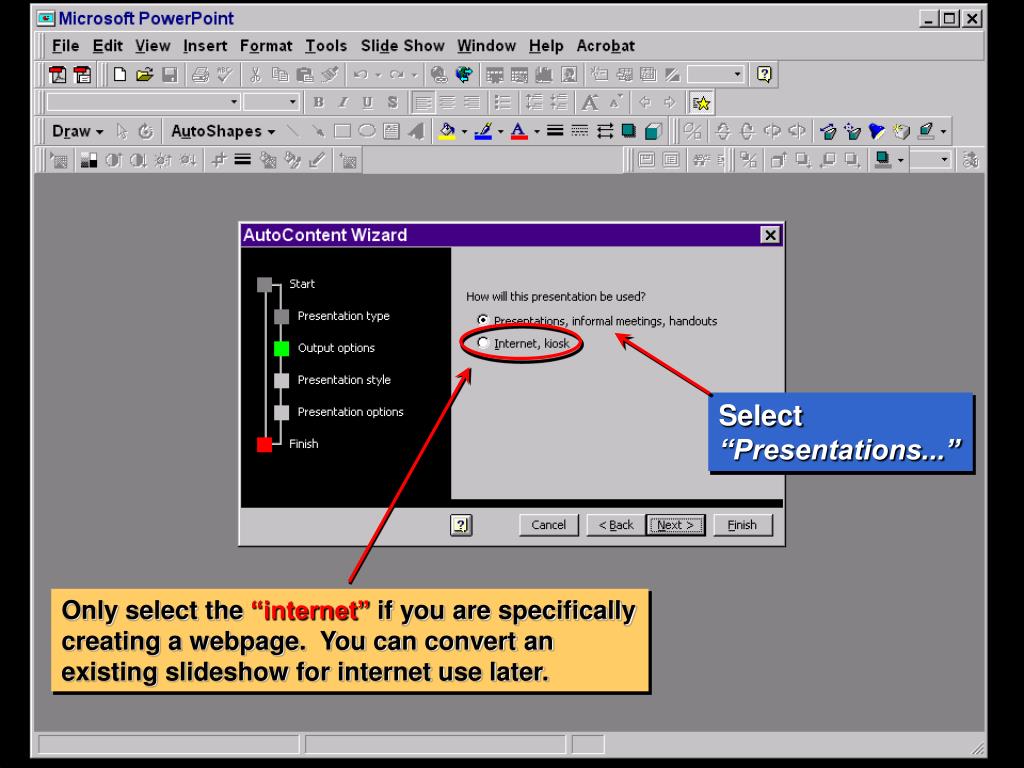Click the Insert Clip Art icon

tap(569, 74)
